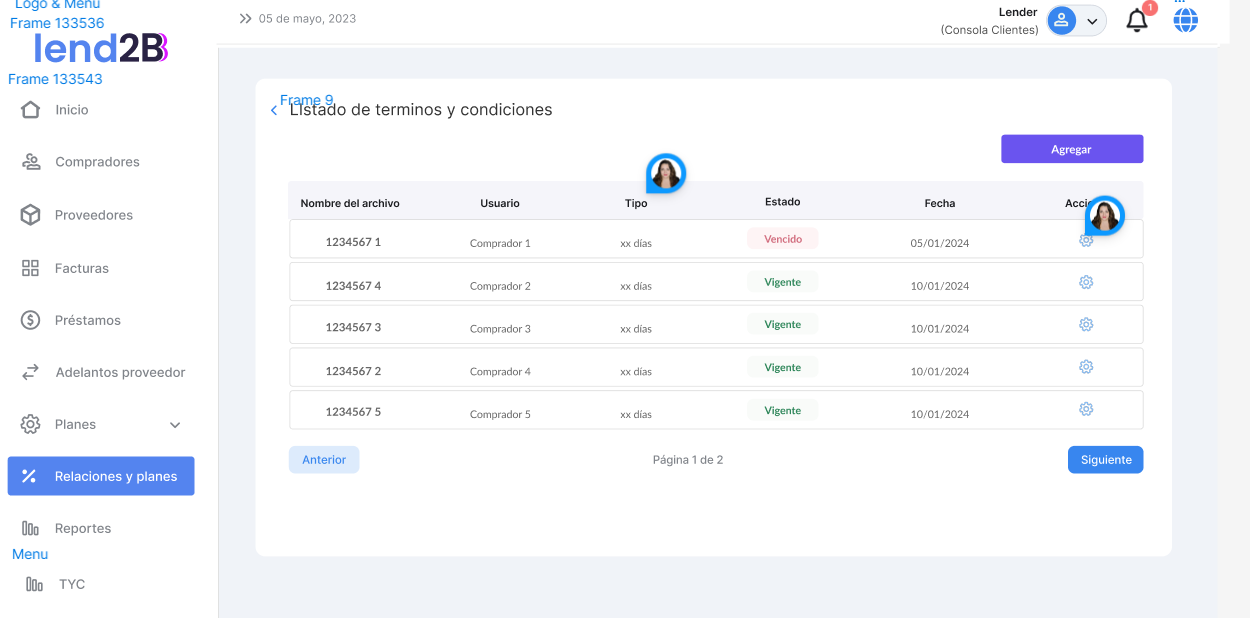
Task: Click the Siguiente pagination button
Action: 1105,460
